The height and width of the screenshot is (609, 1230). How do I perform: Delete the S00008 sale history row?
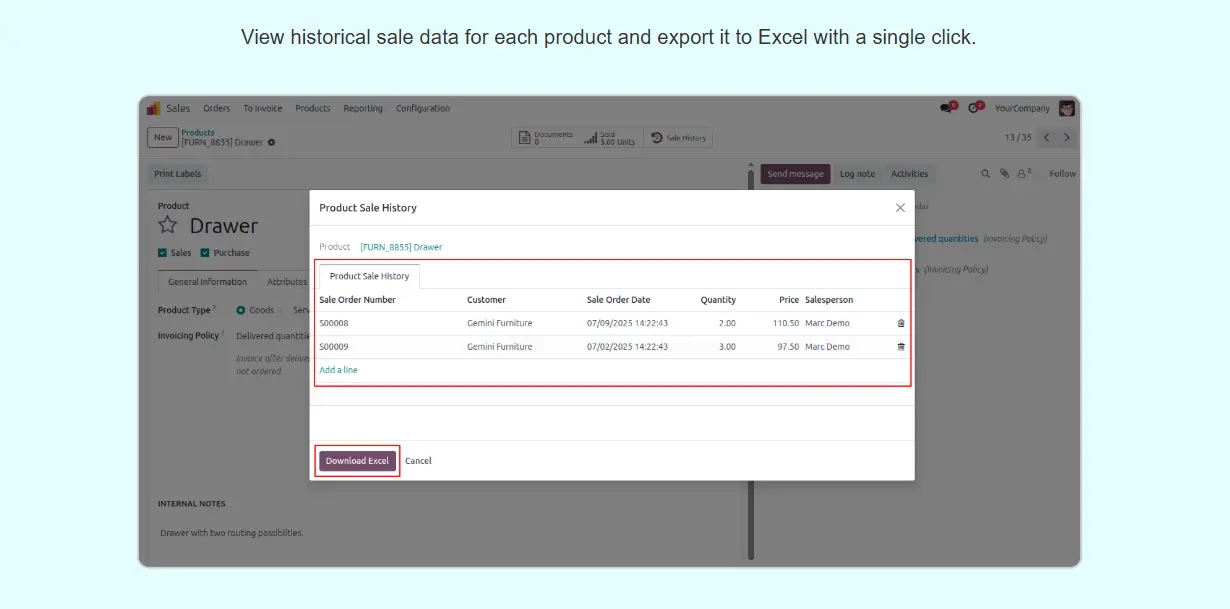[x=900, y=323]
